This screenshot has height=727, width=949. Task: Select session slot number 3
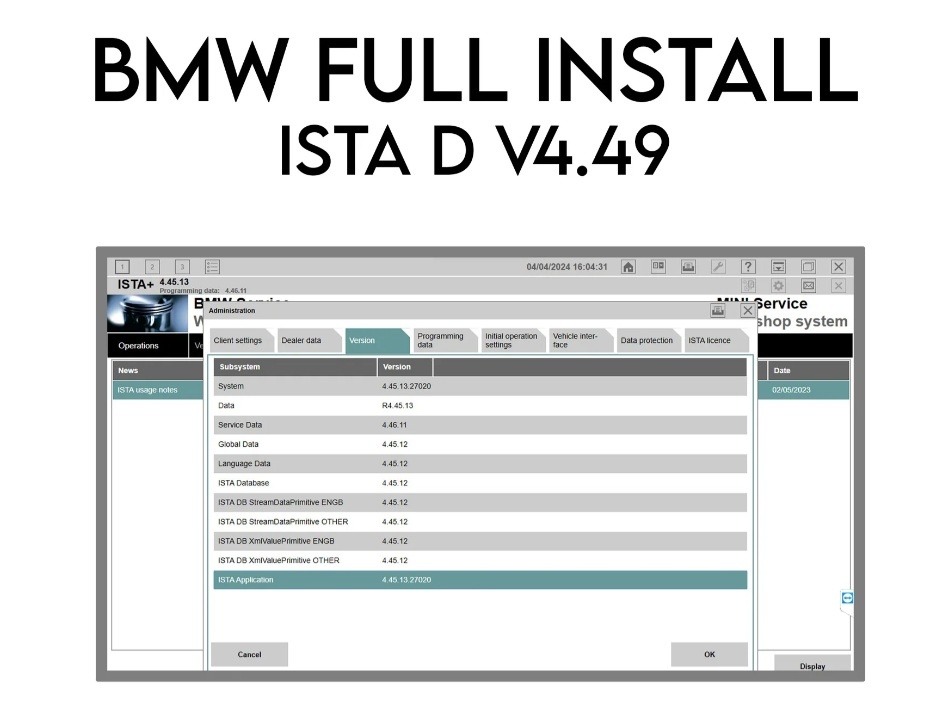click(x=182, y=267)
